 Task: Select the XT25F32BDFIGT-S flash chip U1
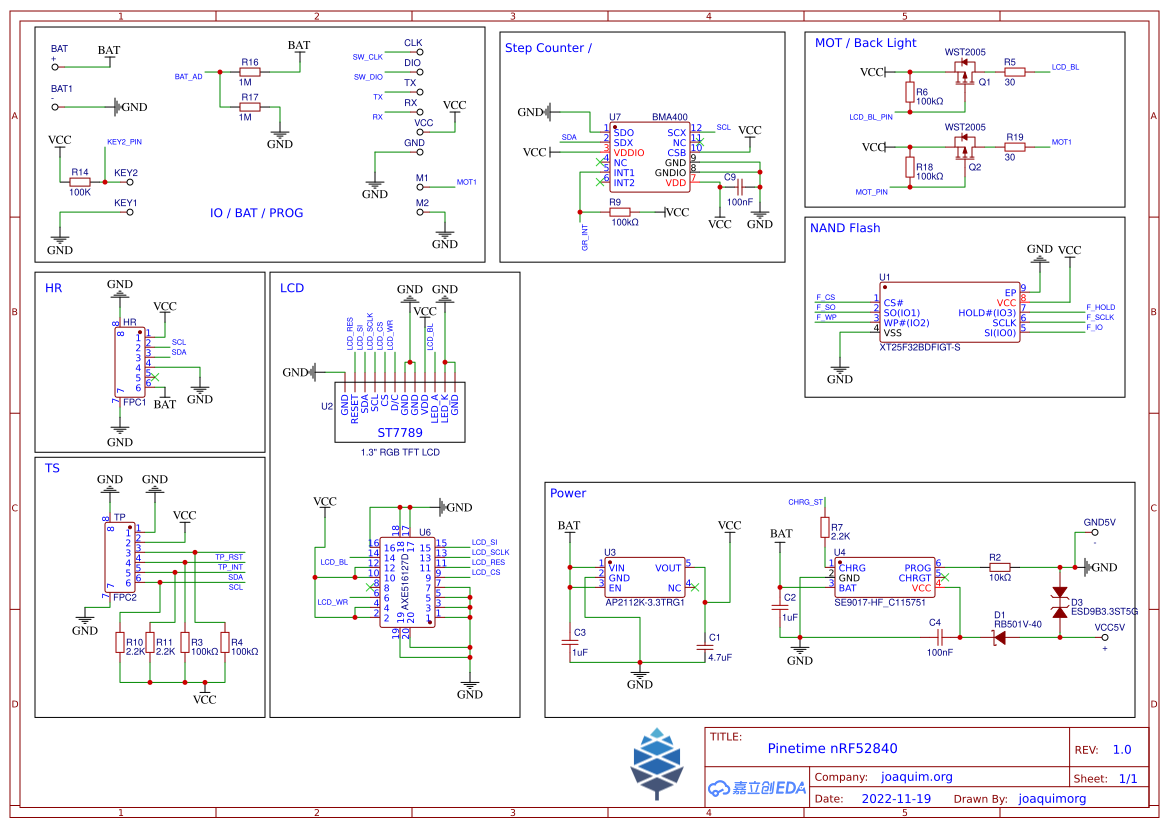coord(949,312)
